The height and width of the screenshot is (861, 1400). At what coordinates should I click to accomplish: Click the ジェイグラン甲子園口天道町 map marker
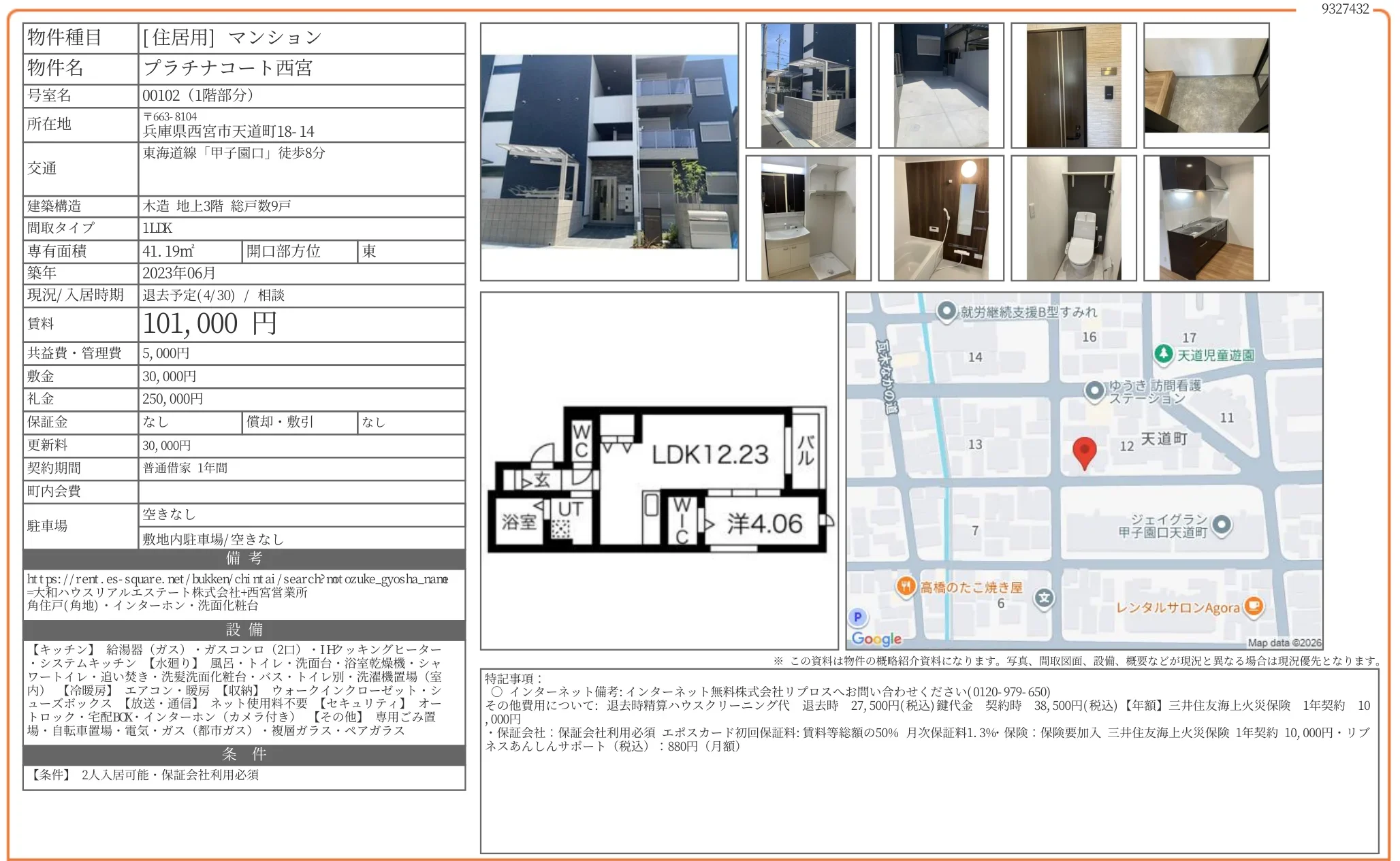pos(1222,524)
